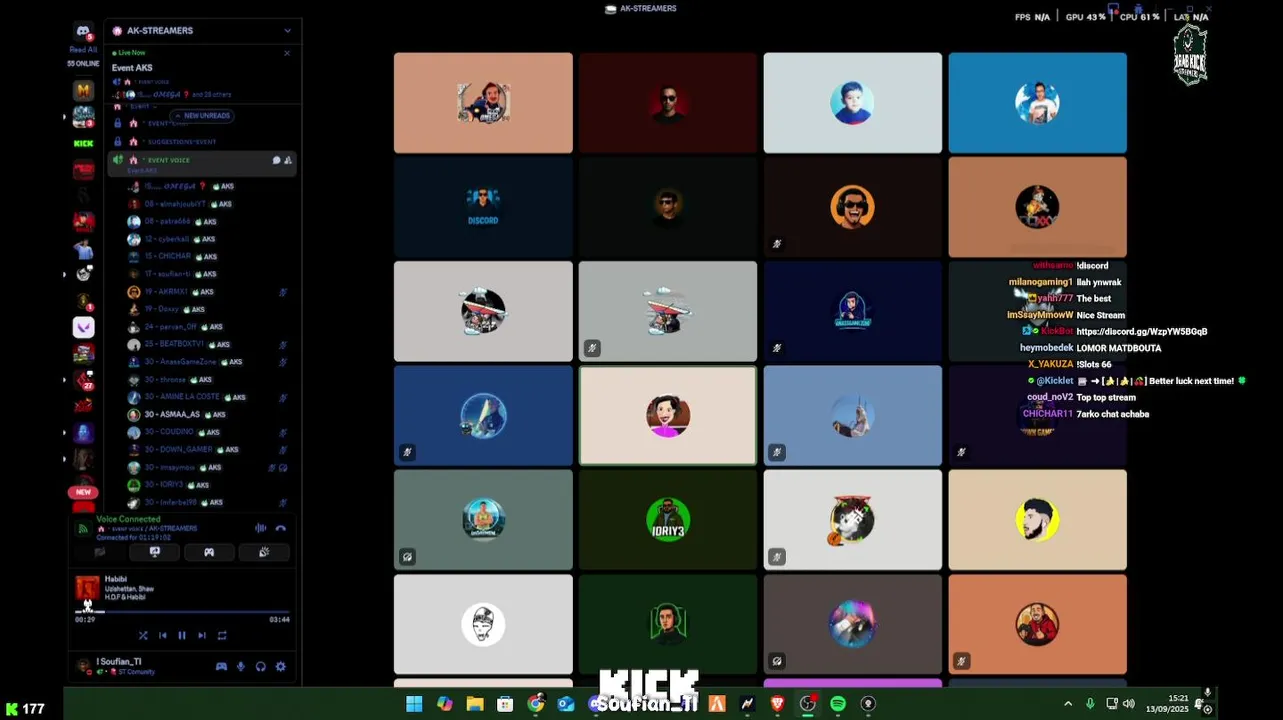
Task: Show hidden system tray icons
Action: click(x=1068, y=704)
